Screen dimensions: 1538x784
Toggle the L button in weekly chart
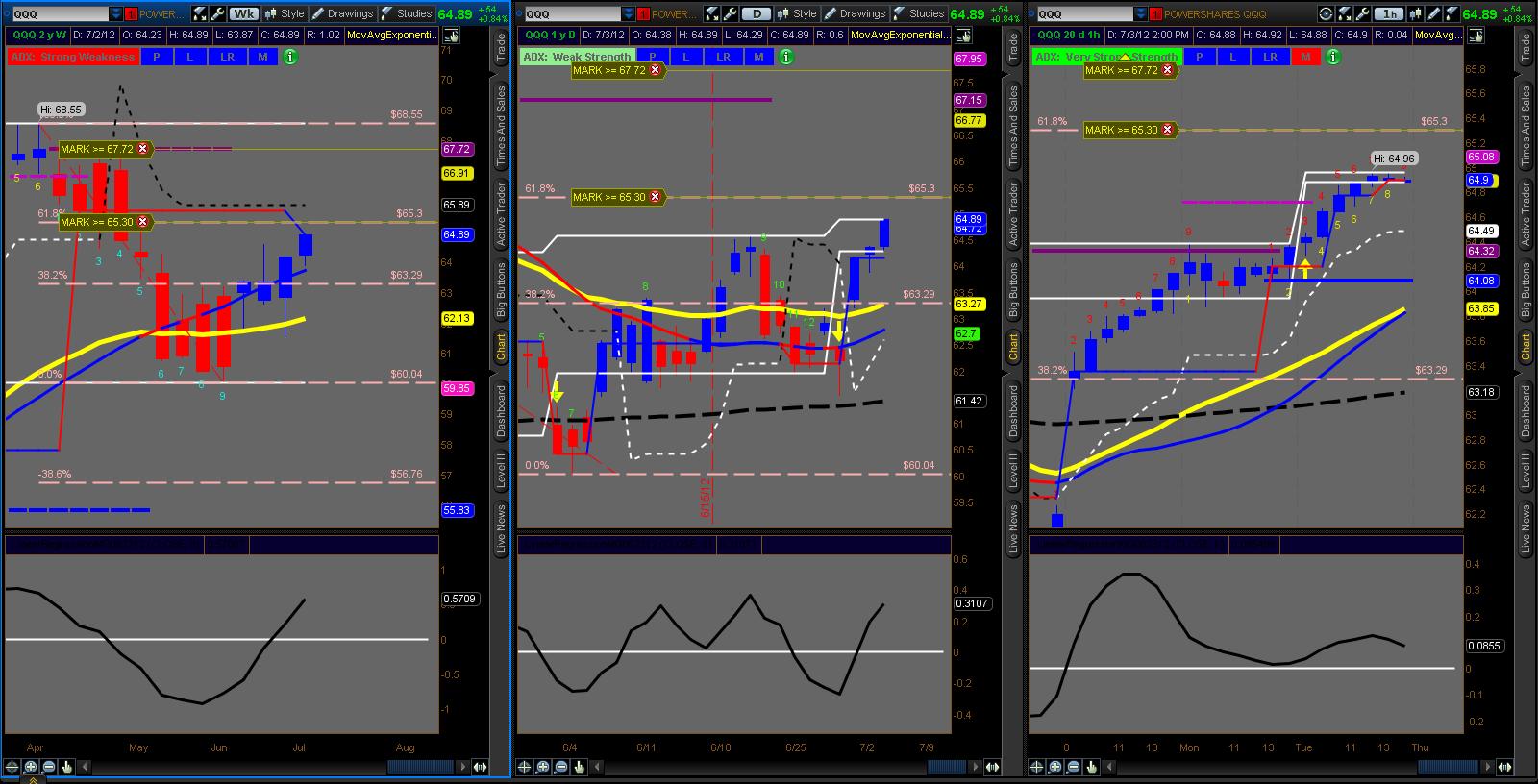(x=190, y=57)
